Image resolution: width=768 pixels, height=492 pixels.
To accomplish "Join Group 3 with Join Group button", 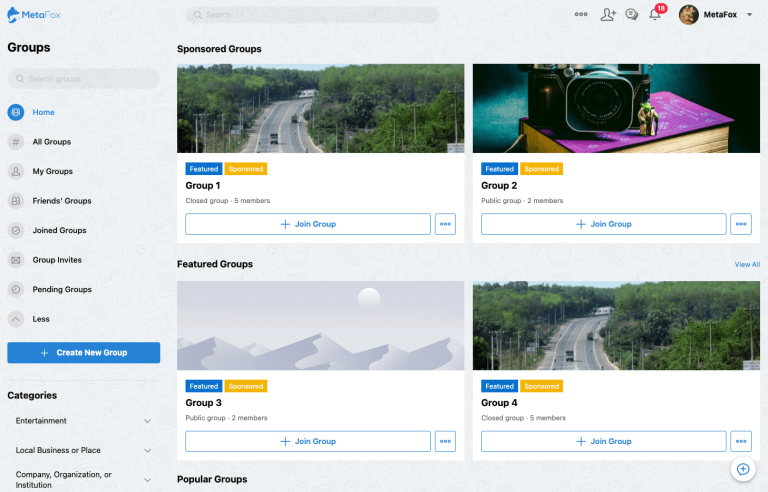I will pyautogui.click(x=308, y=442).
